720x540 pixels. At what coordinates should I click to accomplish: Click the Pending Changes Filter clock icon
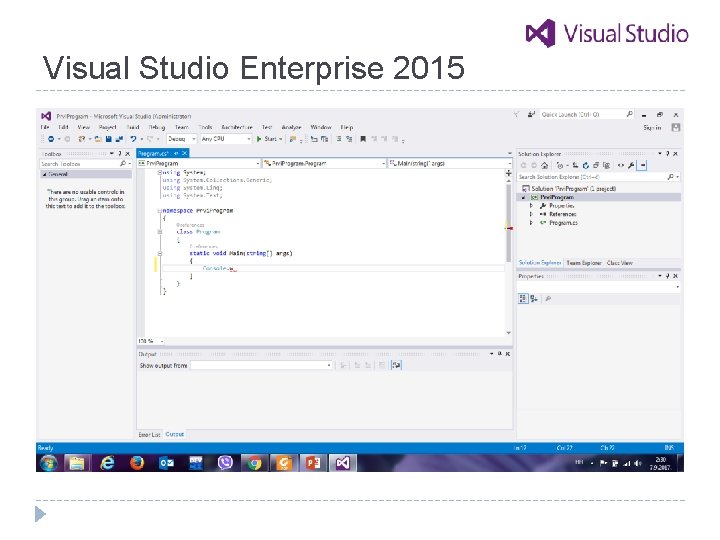pos(560,165)
